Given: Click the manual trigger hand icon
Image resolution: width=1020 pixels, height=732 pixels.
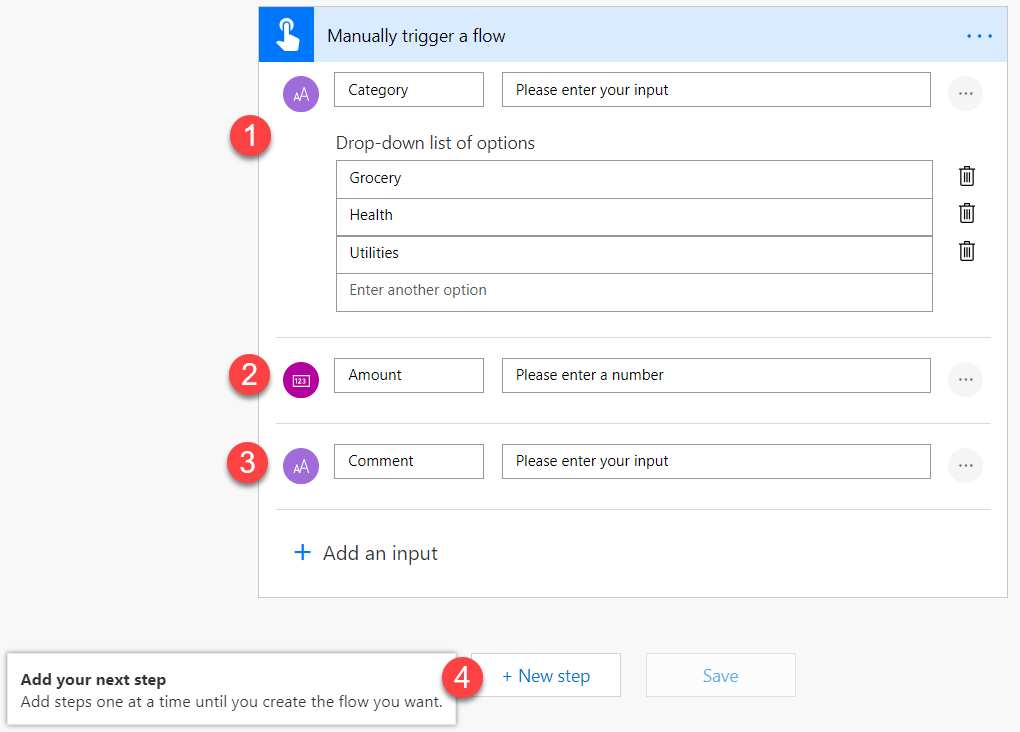Looking at the screenshot, I should pos(286,35).
